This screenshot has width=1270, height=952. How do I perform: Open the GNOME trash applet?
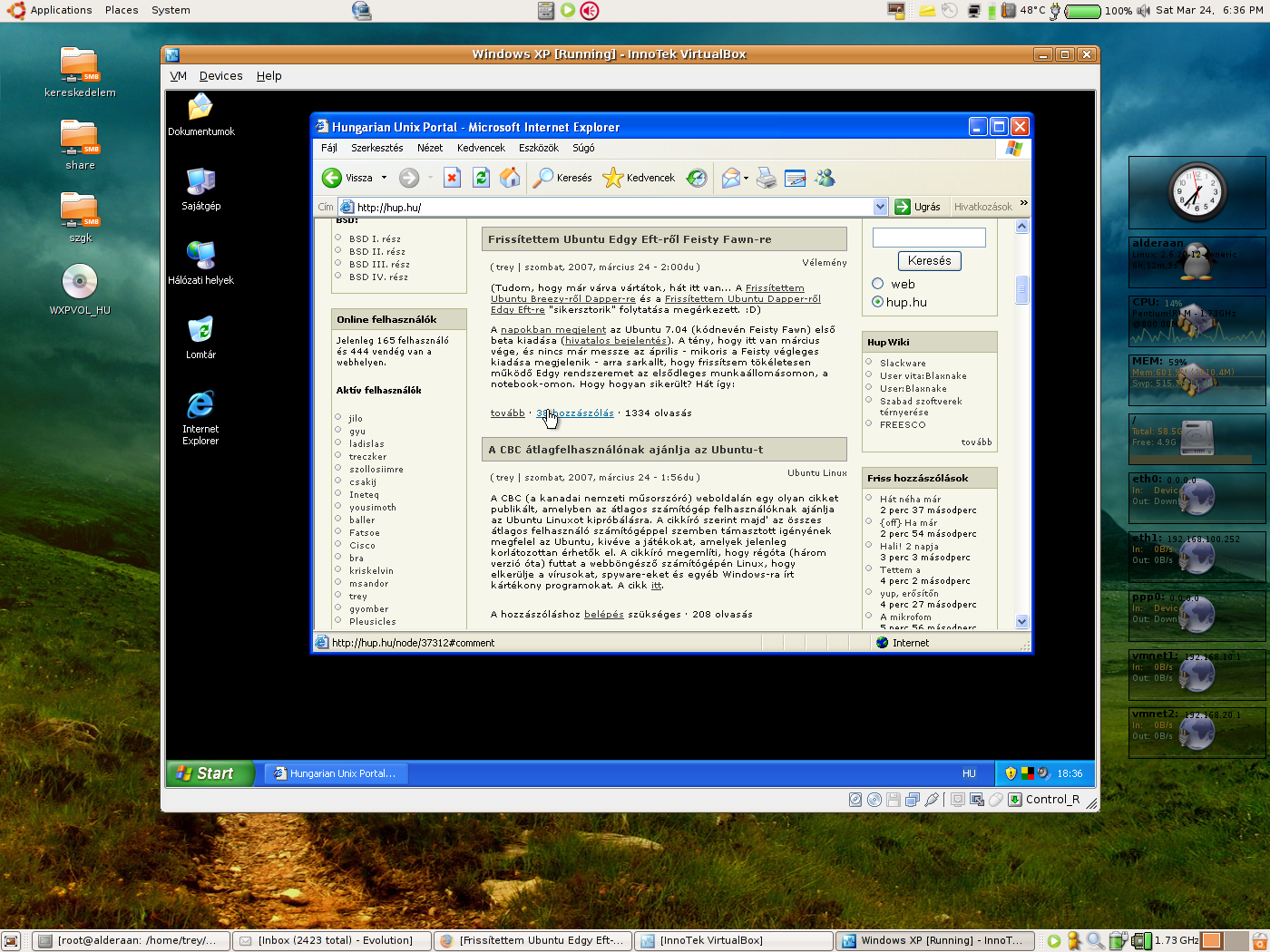pyautogui.click(x=1260, y=941)
